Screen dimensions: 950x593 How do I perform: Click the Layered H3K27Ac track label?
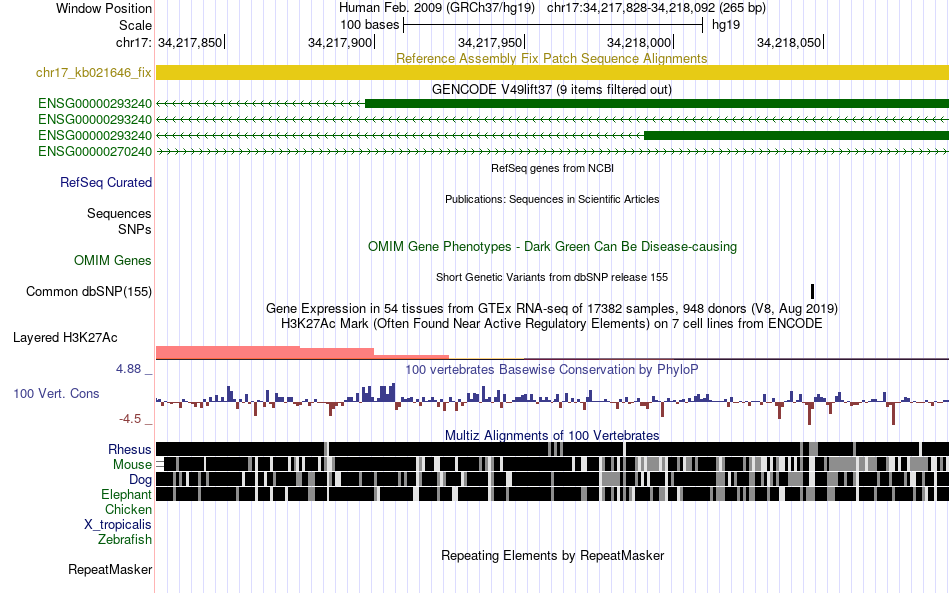65,337
